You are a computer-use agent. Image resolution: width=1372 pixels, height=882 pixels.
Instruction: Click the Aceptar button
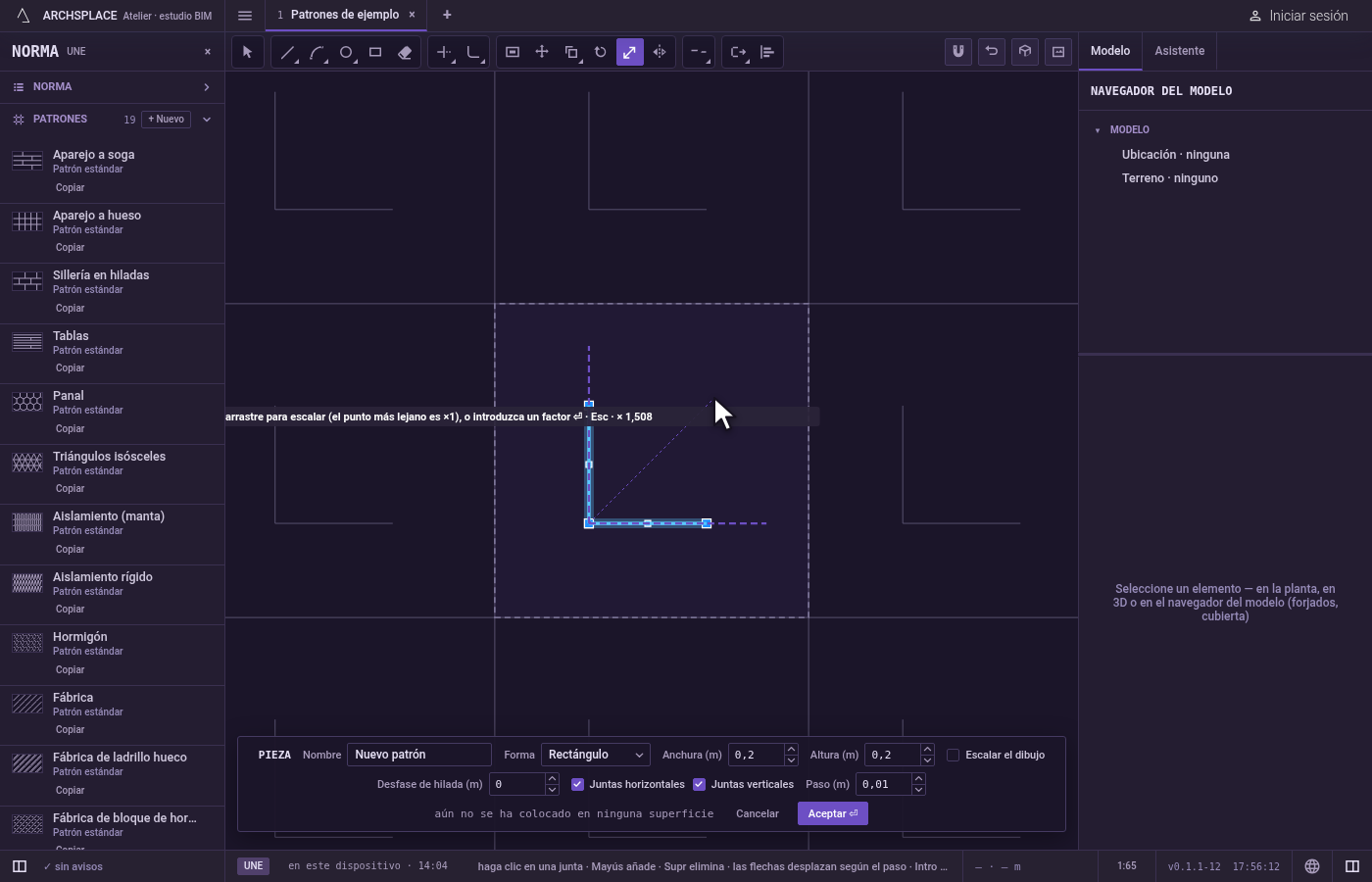click(833, 813)
